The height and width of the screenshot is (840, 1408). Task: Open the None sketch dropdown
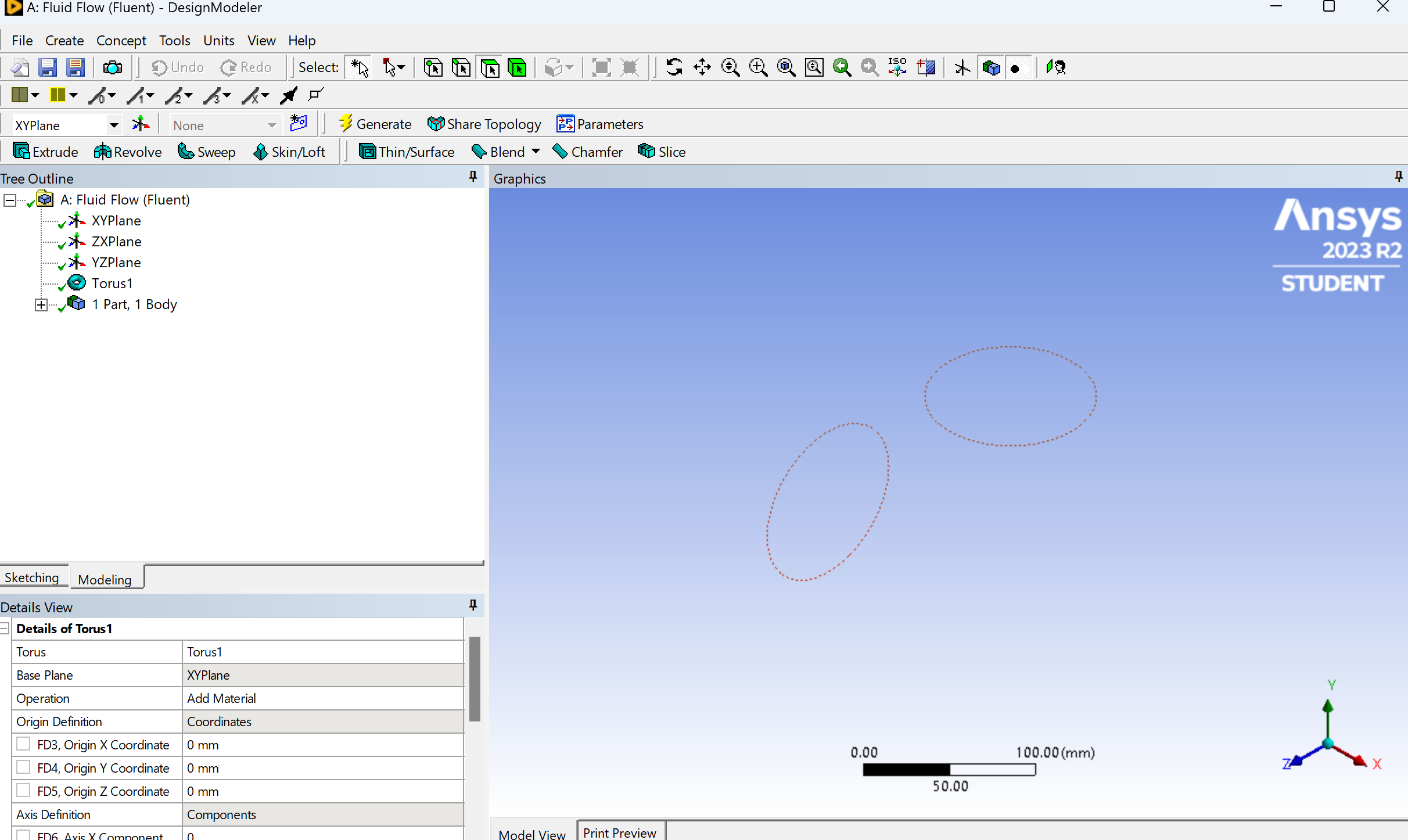coord(271,125)
